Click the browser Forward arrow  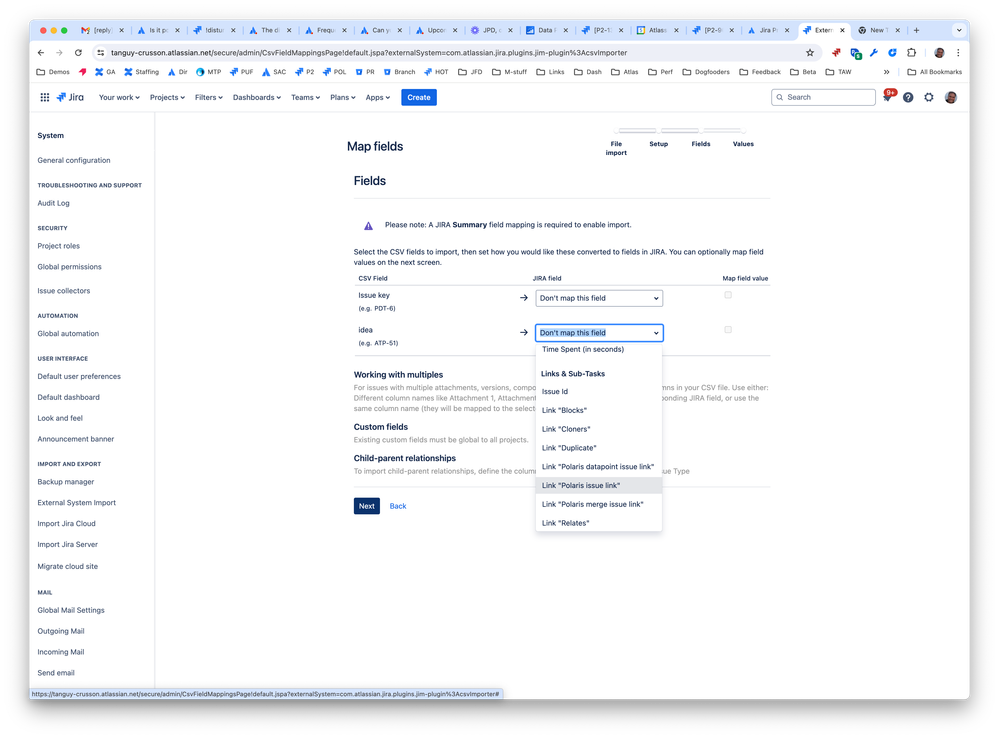click(x=59, y=53)
